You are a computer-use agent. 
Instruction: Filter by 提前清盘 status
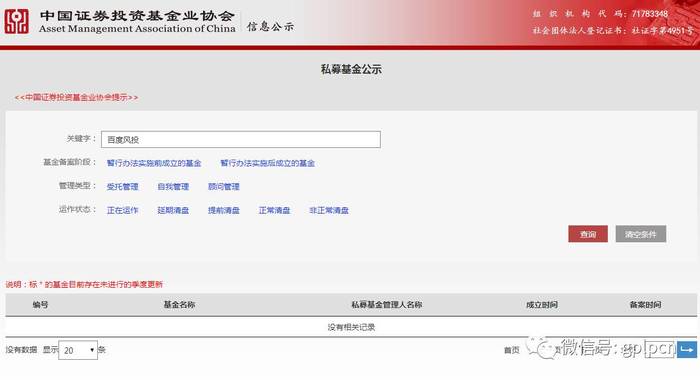[224, 210]
